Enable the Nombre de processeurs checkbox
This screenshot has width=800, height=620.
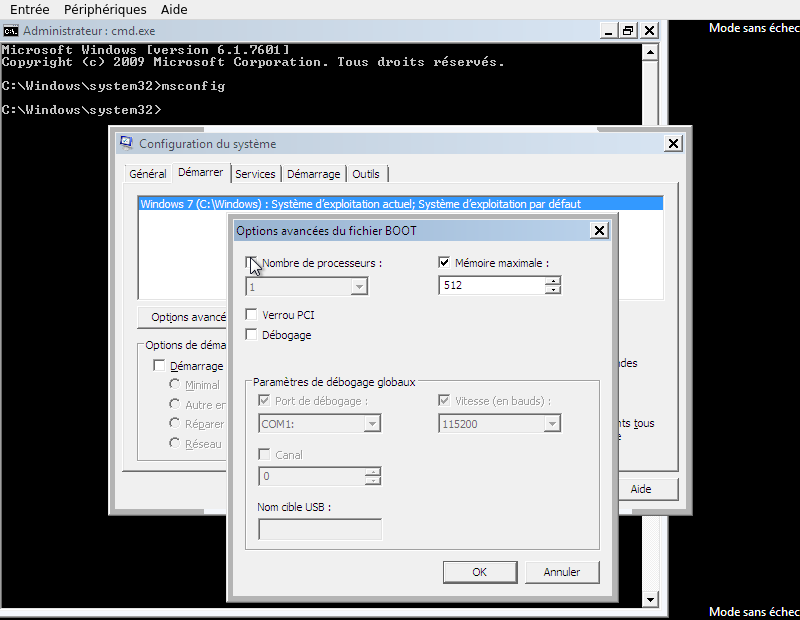(250, 263)
